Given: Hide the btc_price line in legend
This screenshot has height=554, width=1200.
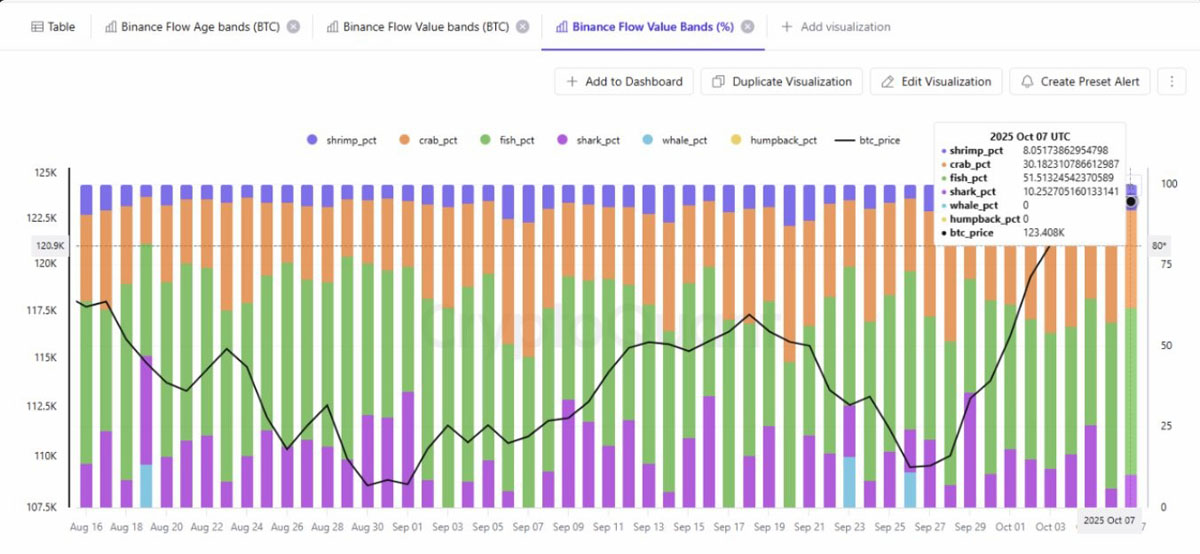Looking at the screenshot, I should [871, 141].
